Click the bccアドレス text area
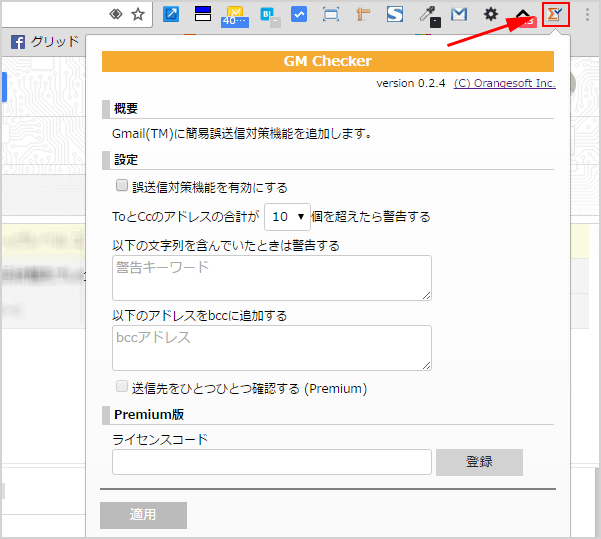 [272, 348]
